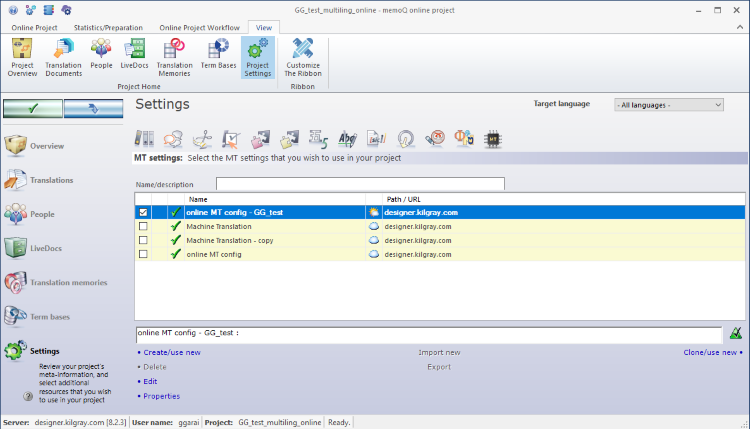Collapse the ribbon with the chevron
Image resolution: width=750 pixels, height=429 pixels.
click(x=739, y=27)
